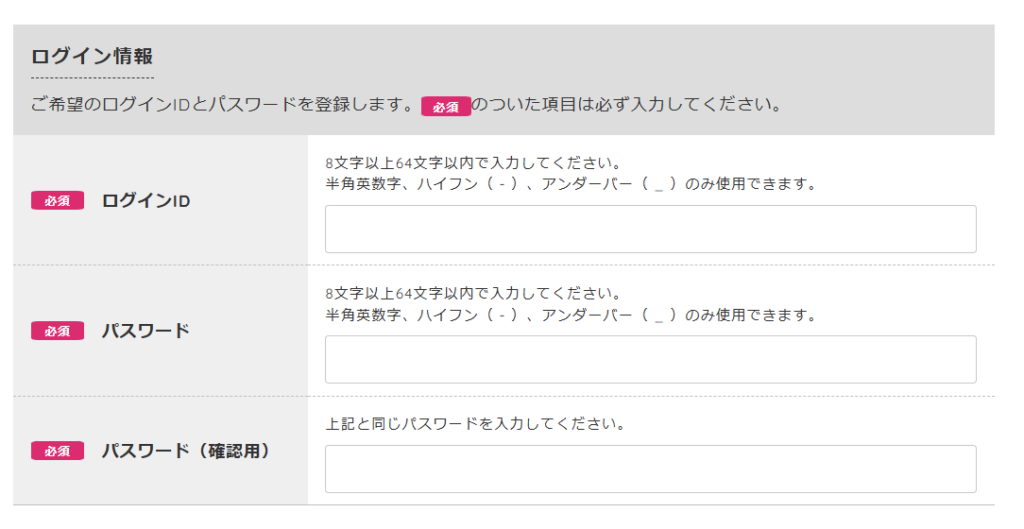Click the 必須 badge in the header description
Image resolution: width=1024 pixels, height=529 pixels.
point(445,106)
